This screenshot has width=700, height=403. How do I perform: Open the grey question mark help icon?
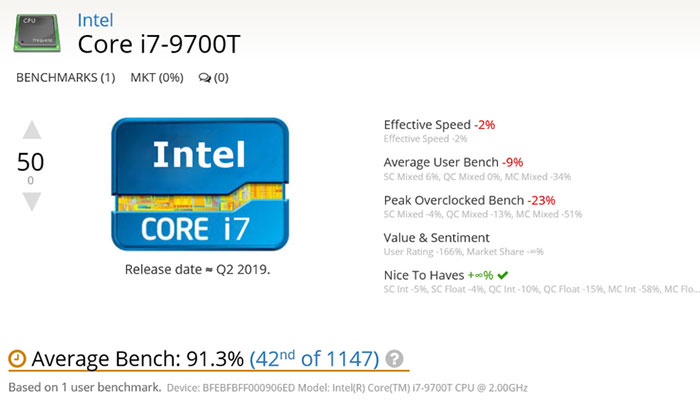click(x=394, y=359)
